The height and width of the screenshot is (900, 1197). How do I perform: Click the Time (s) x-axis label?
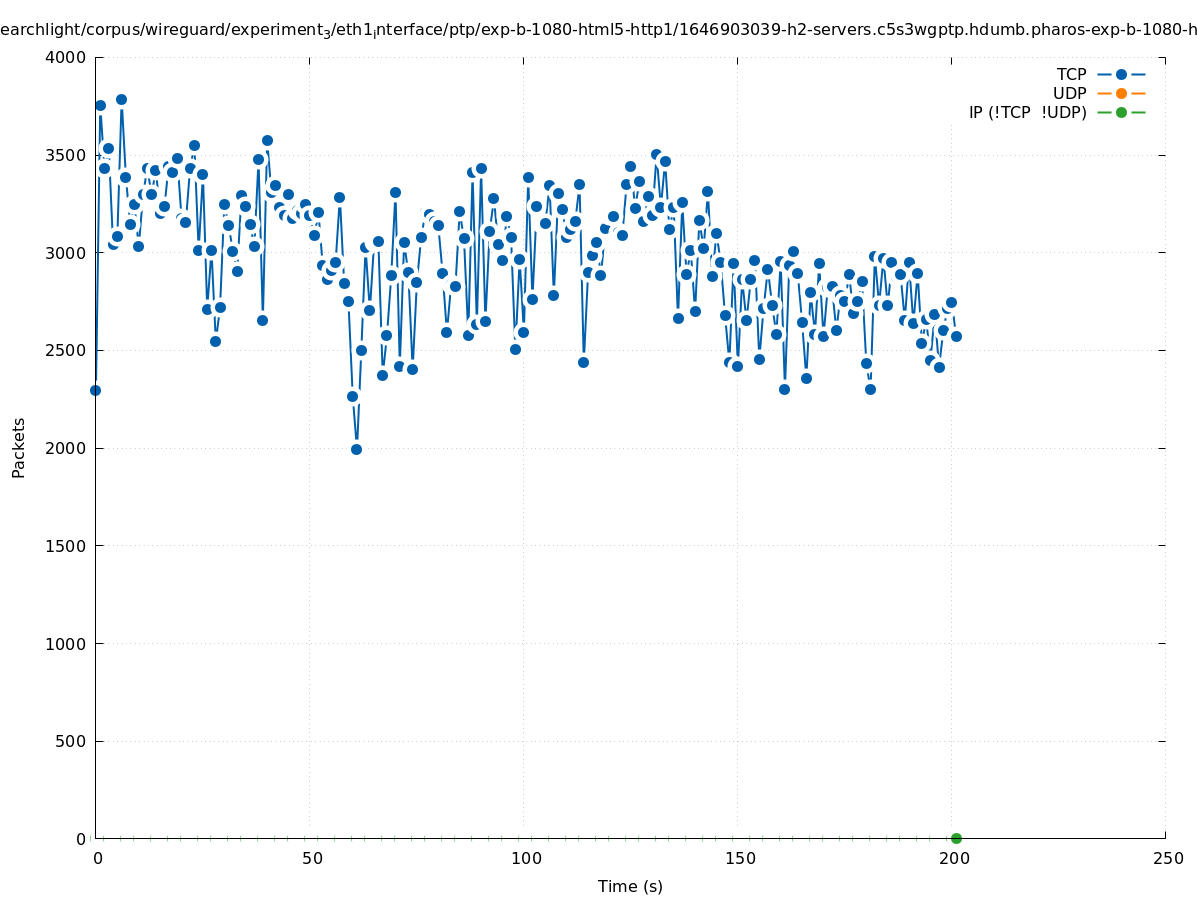[x=630, y=886]
